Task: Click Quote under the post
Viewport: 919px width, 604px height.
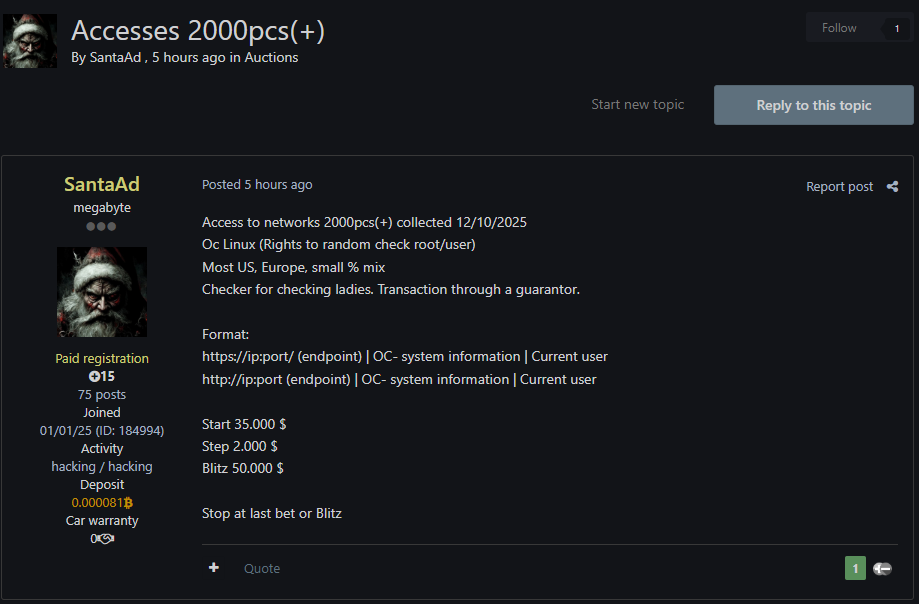Action: 262,568
